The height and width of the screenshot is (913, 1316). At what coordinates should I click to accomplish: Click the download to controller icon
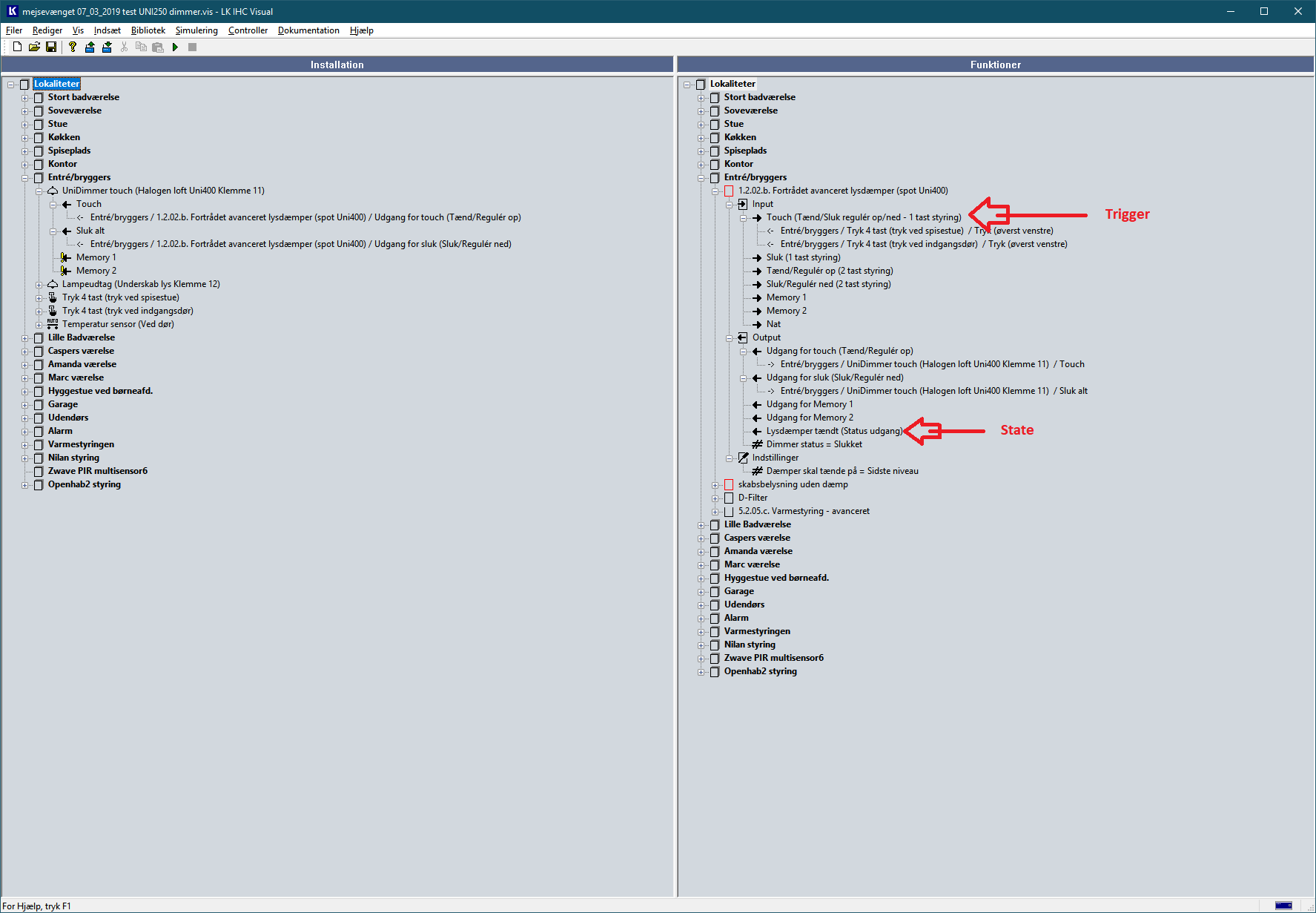107,47
